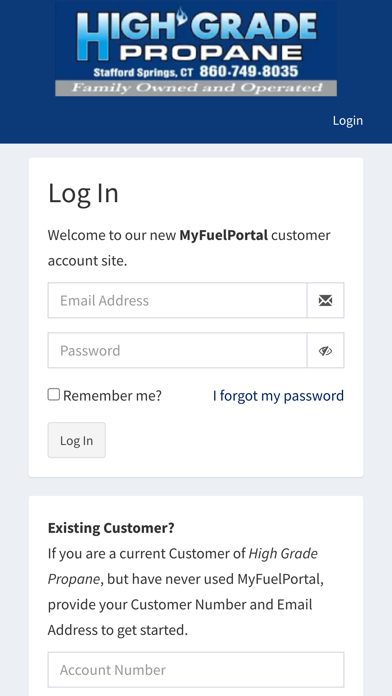Open the Login item in the header
The image size is (392, 696).
(348, 121)
